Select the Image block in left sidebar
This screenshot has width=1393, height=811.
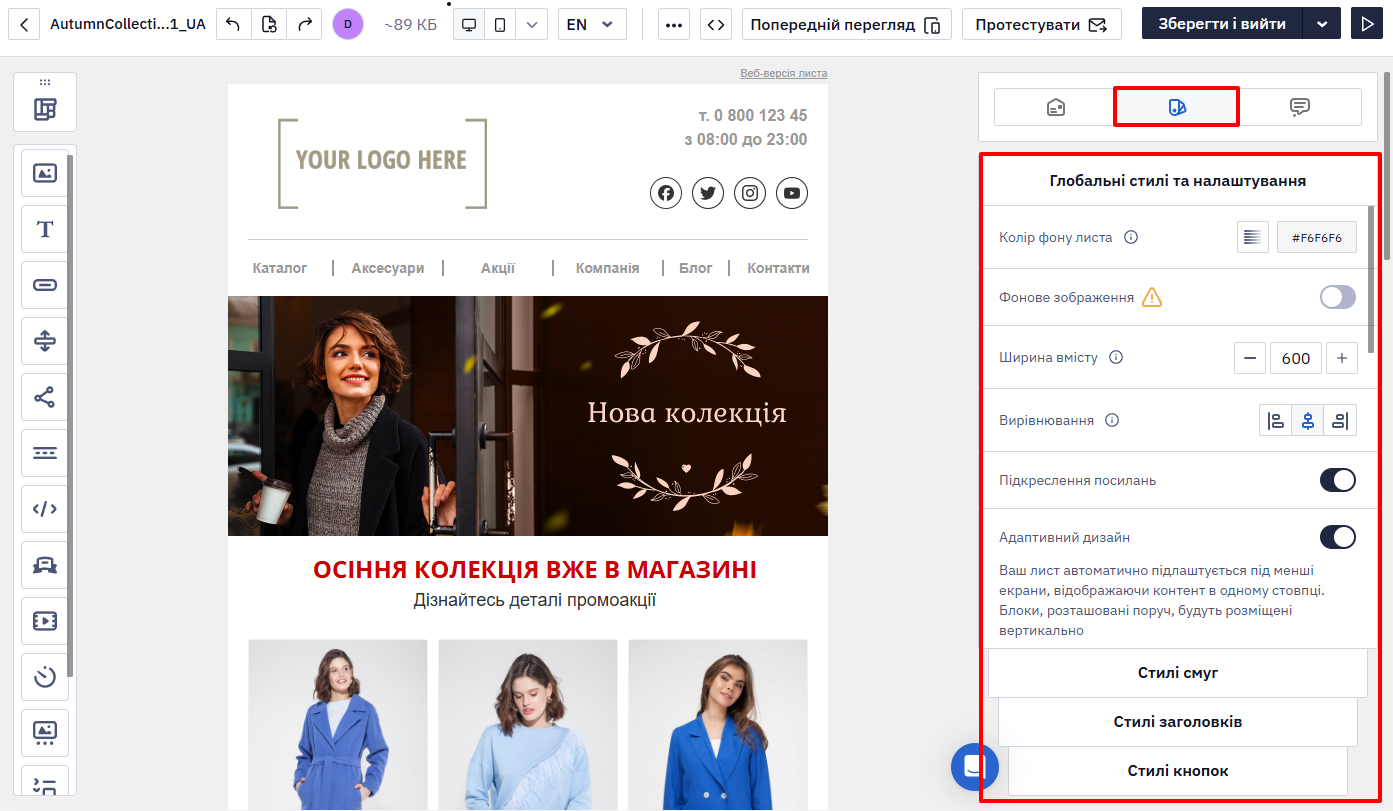tap(45, 173)
